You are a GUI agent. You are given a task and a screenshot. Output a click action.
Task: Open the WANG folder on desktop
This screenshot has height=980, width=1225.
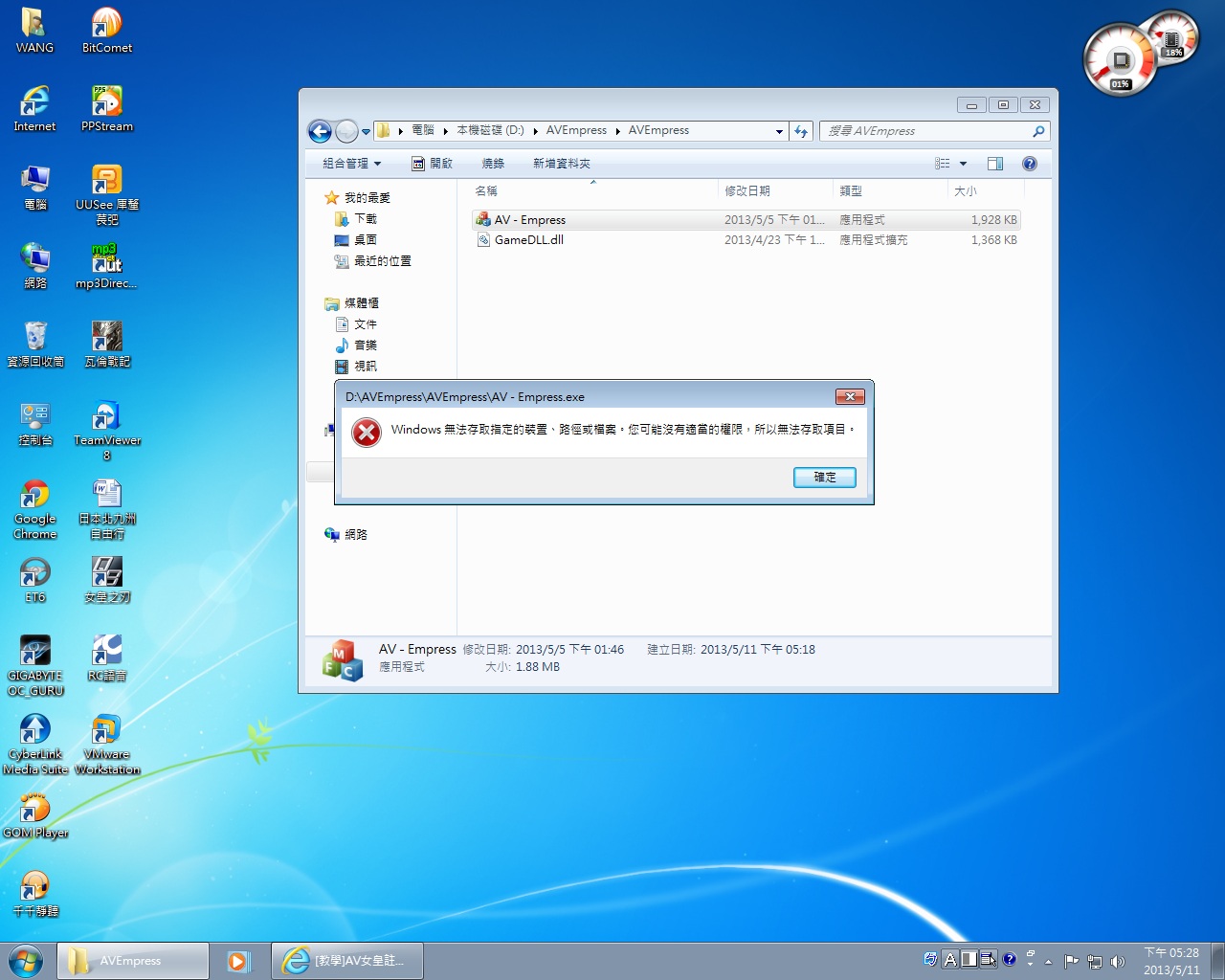coord(34,31)
